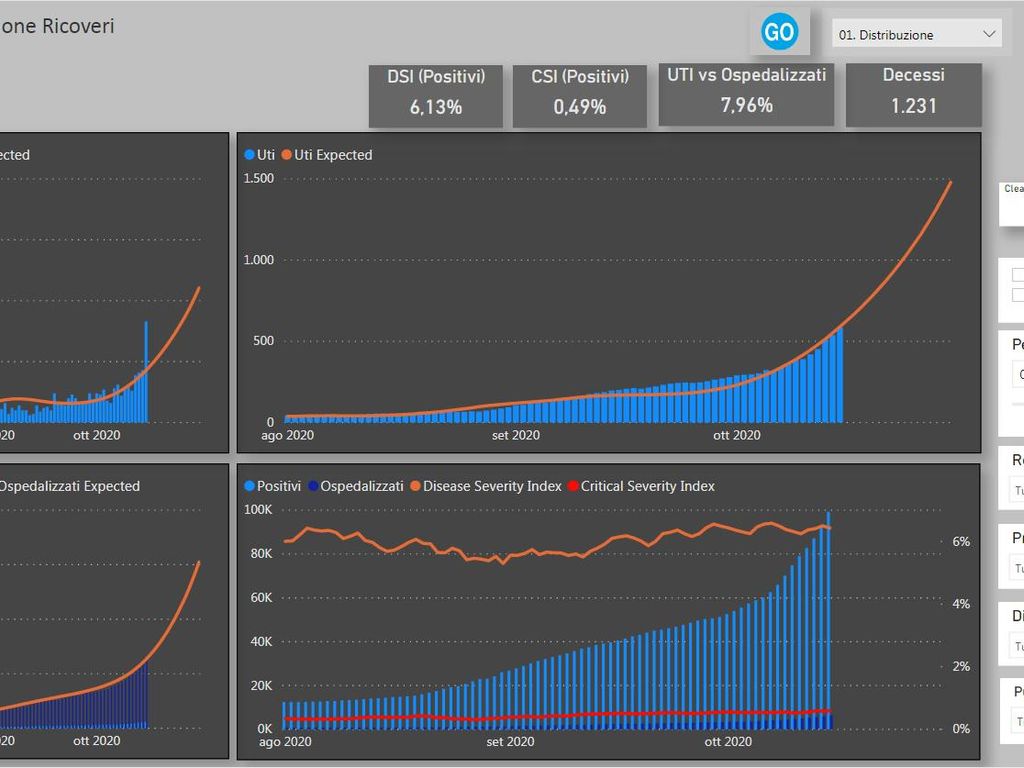1024x768 pixels.
Task: Click the blue Uti legend marker
Action: [250, 155]
